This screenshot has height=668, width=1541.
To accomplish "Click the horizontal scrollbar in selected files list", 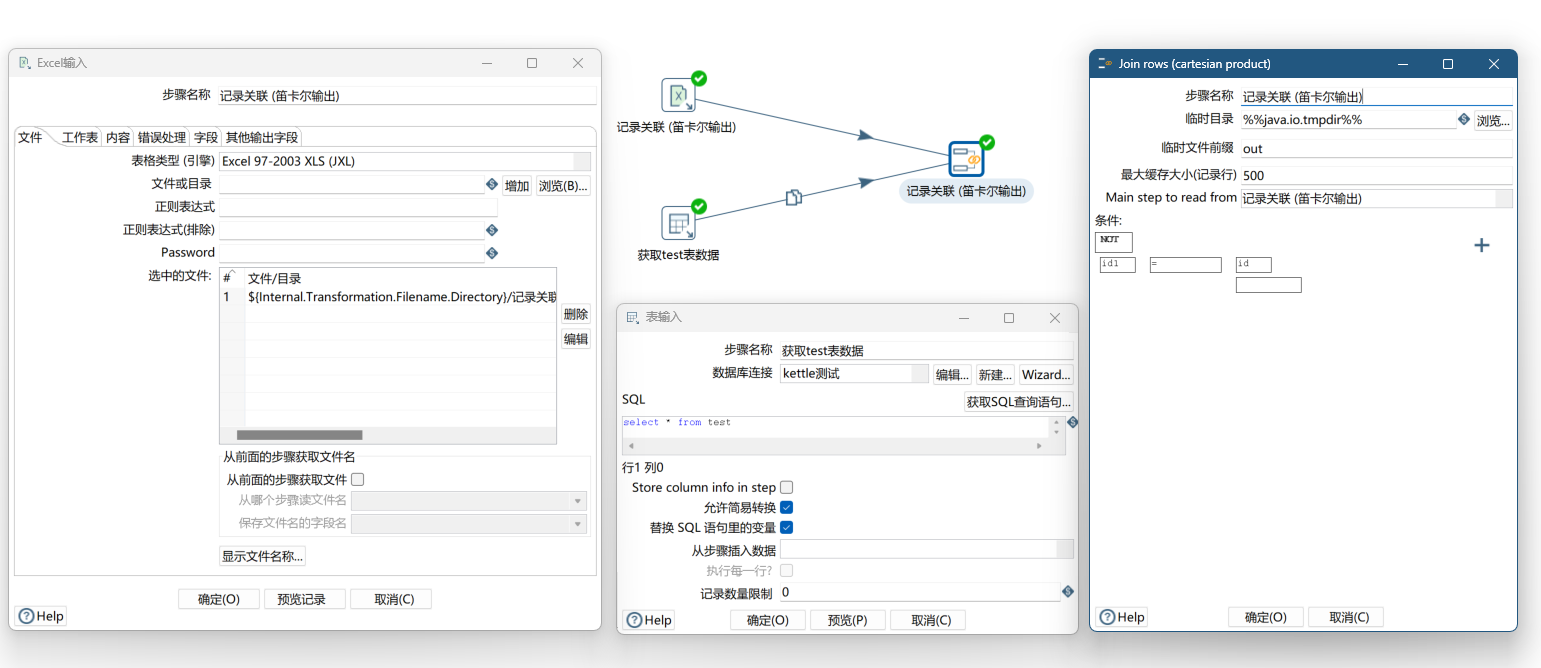I will point(300,435).
